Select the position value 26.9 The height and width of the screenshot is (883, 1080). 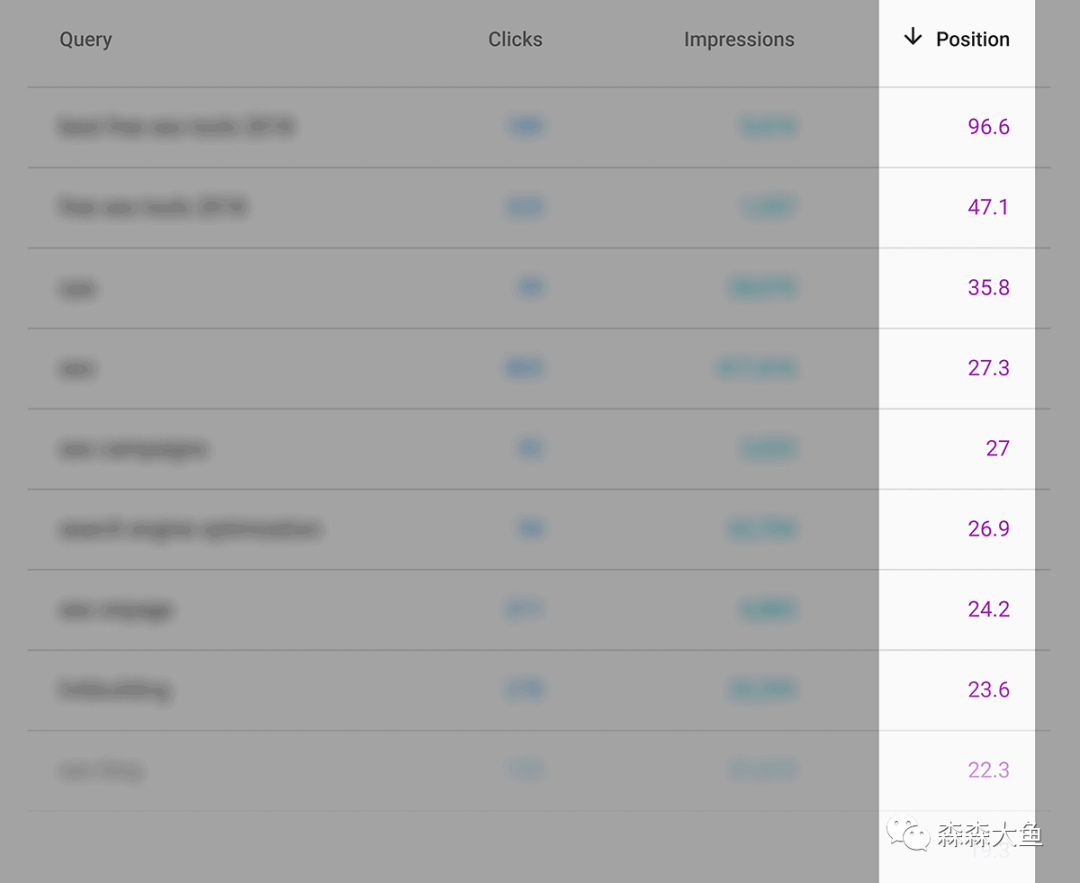coord(988,529)
